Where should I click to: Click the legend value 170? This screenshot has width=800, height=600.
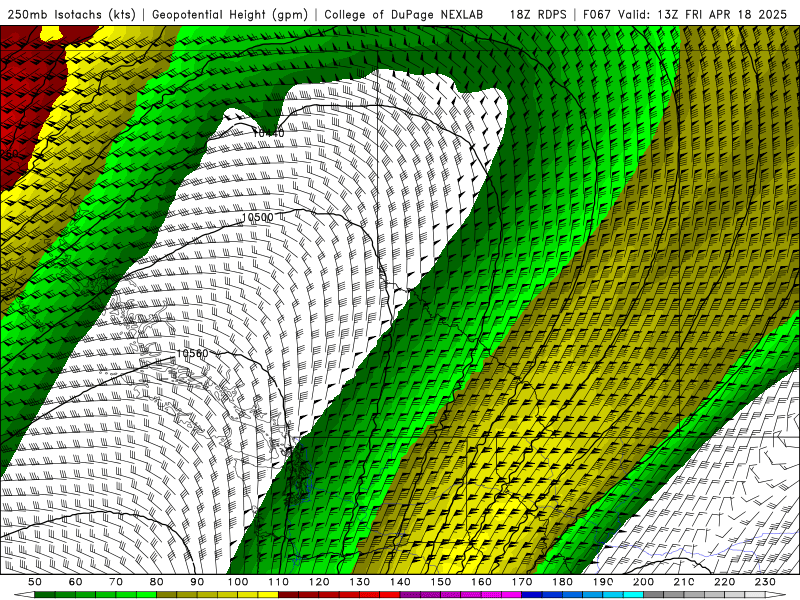point(522,582)
